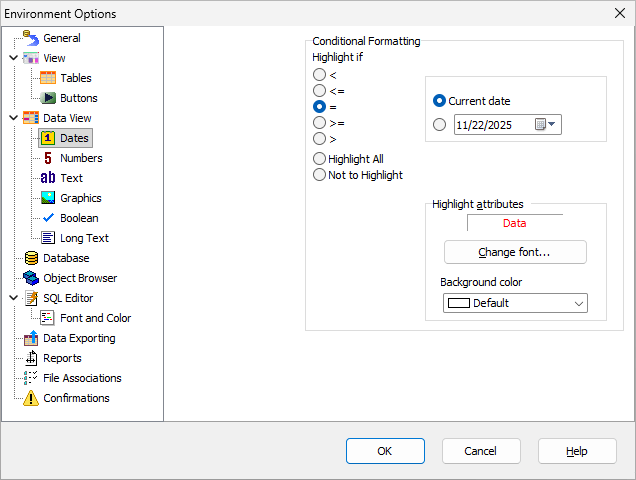Go to File Associations in tree
The image size is (636, 480).
[x=82, y=378]
